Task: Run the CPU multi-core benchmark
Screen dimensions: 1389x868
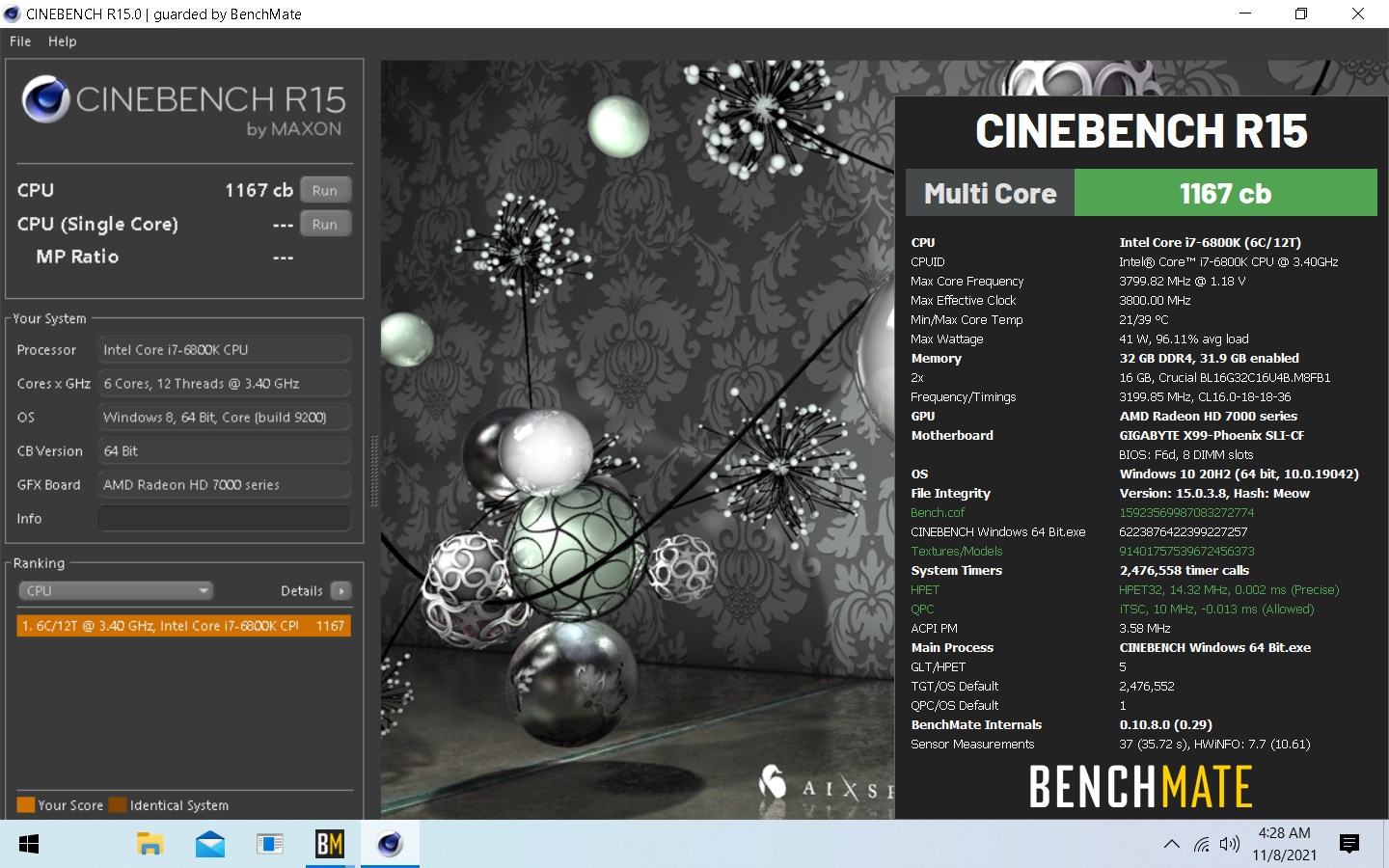Action: 325,191
